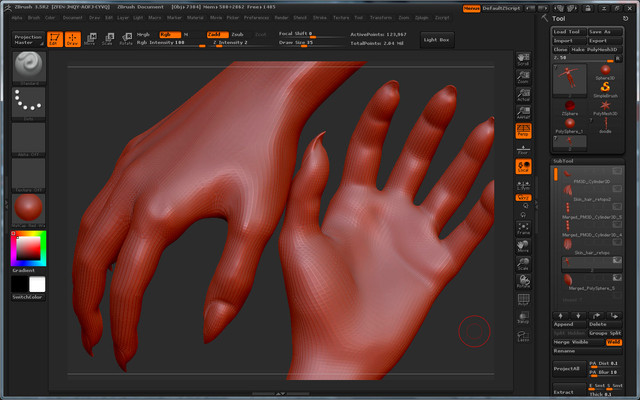
Task: Open the Preferences menu
Action: point(256,17)
